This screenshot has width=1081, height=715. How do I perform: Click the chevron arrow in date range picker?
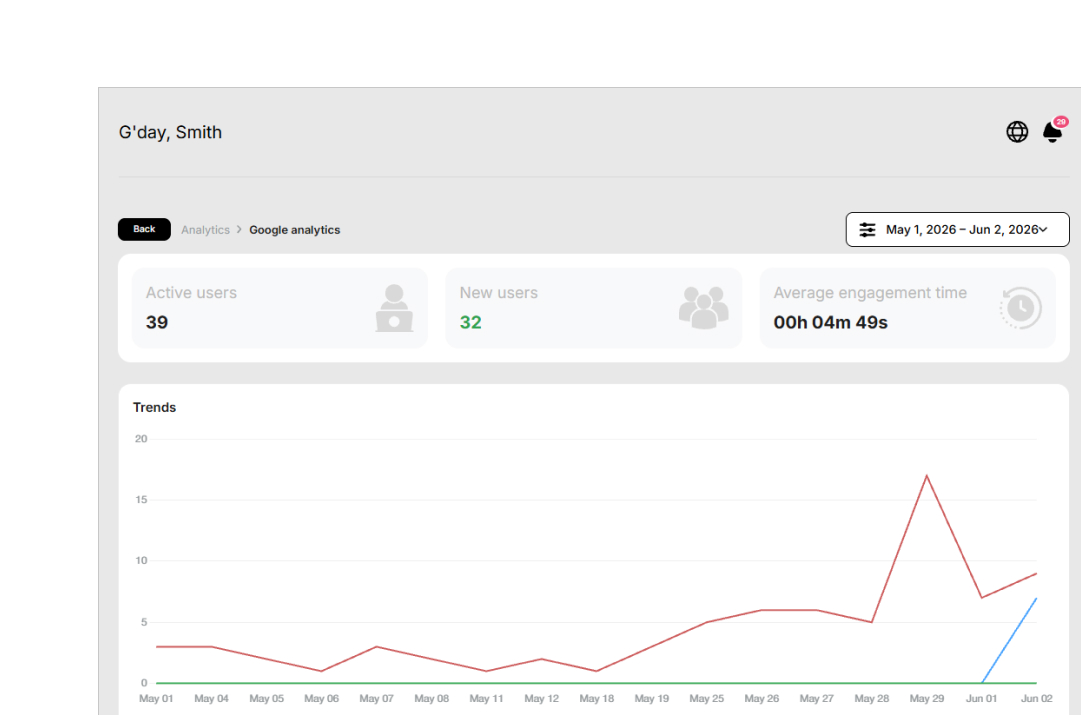pos(1043,230)
